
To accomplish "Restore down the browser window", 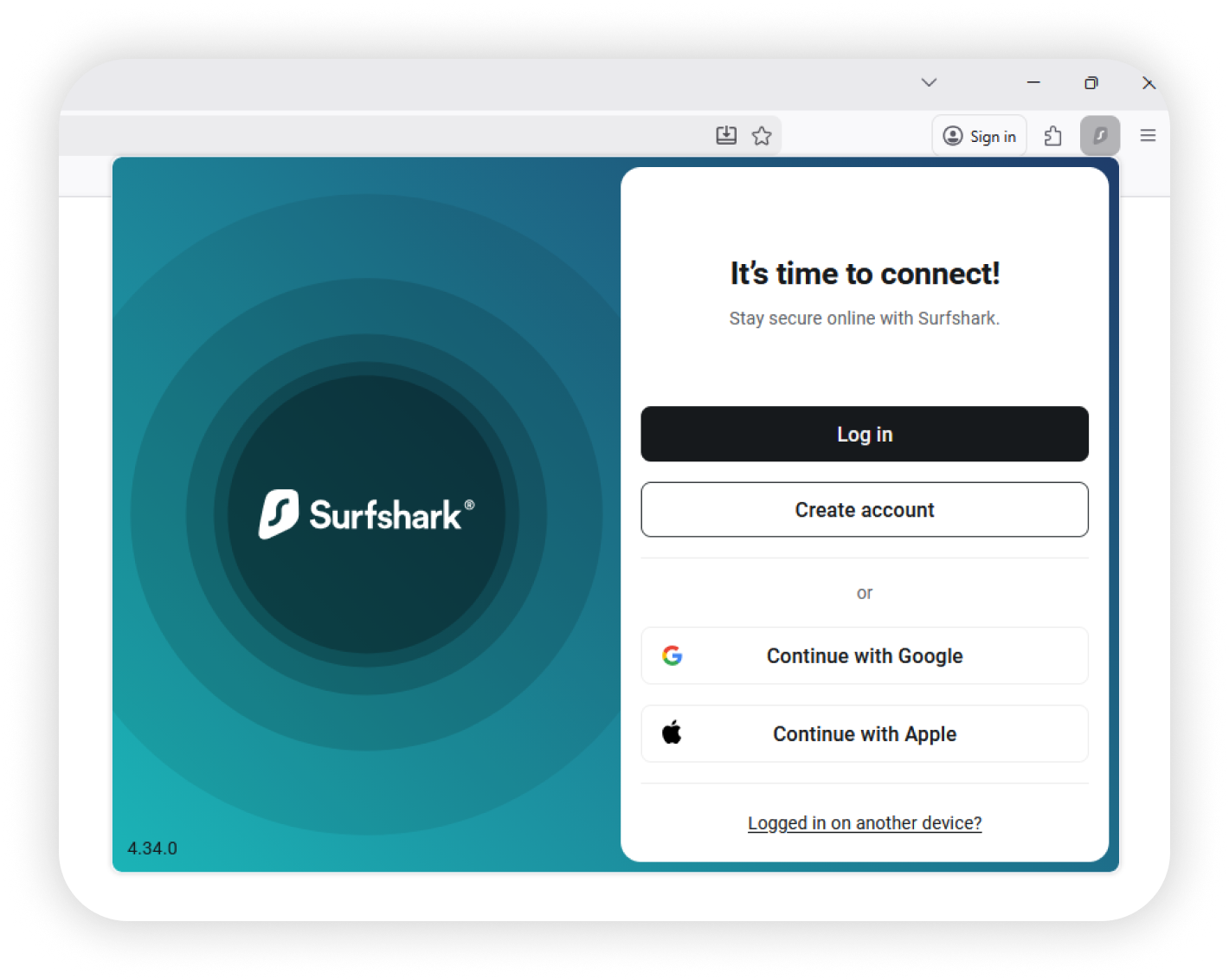I will (x=1091, y=82).
